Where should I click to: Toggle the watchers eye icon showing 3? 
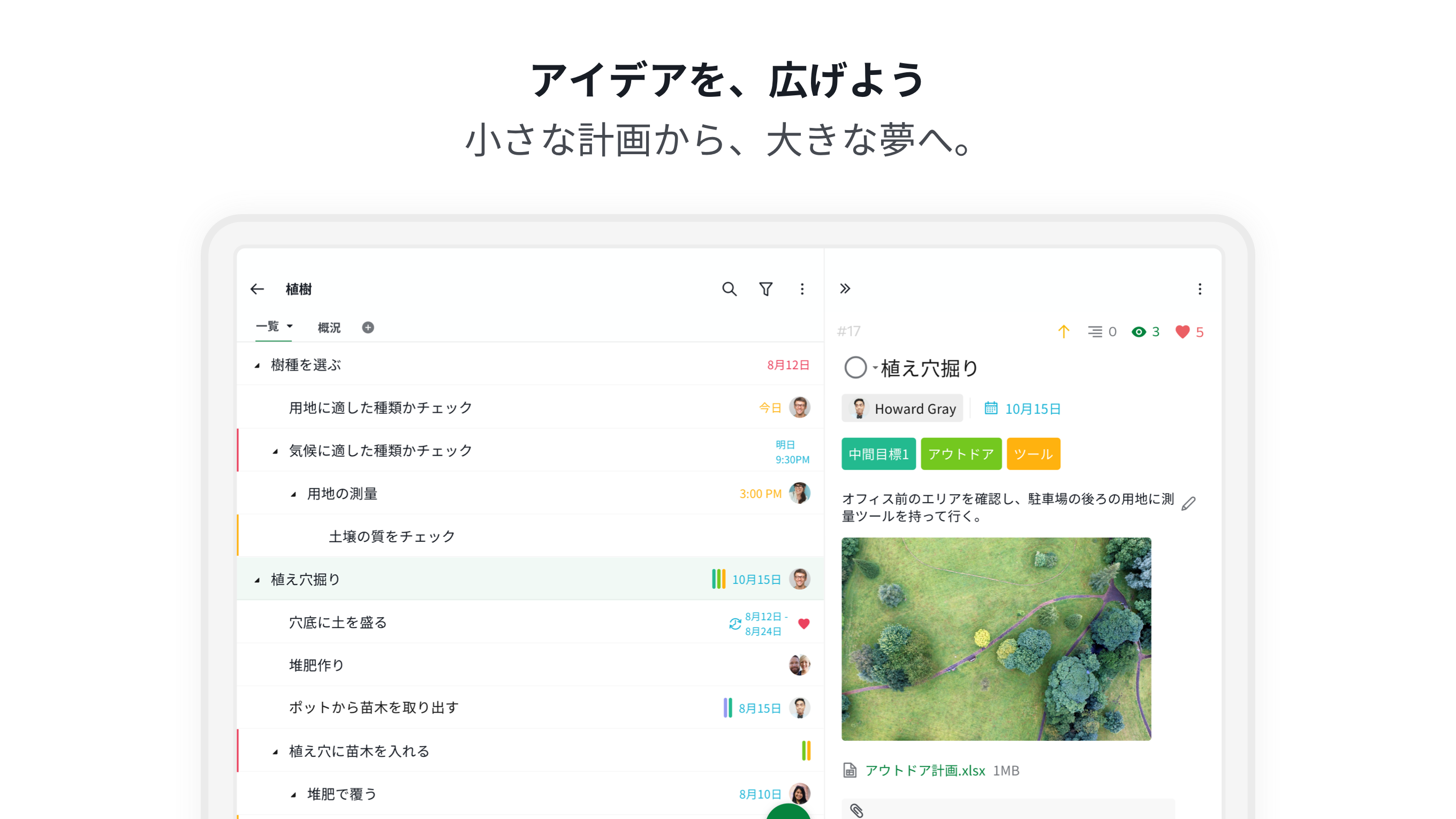click(x=1146, y=332)
